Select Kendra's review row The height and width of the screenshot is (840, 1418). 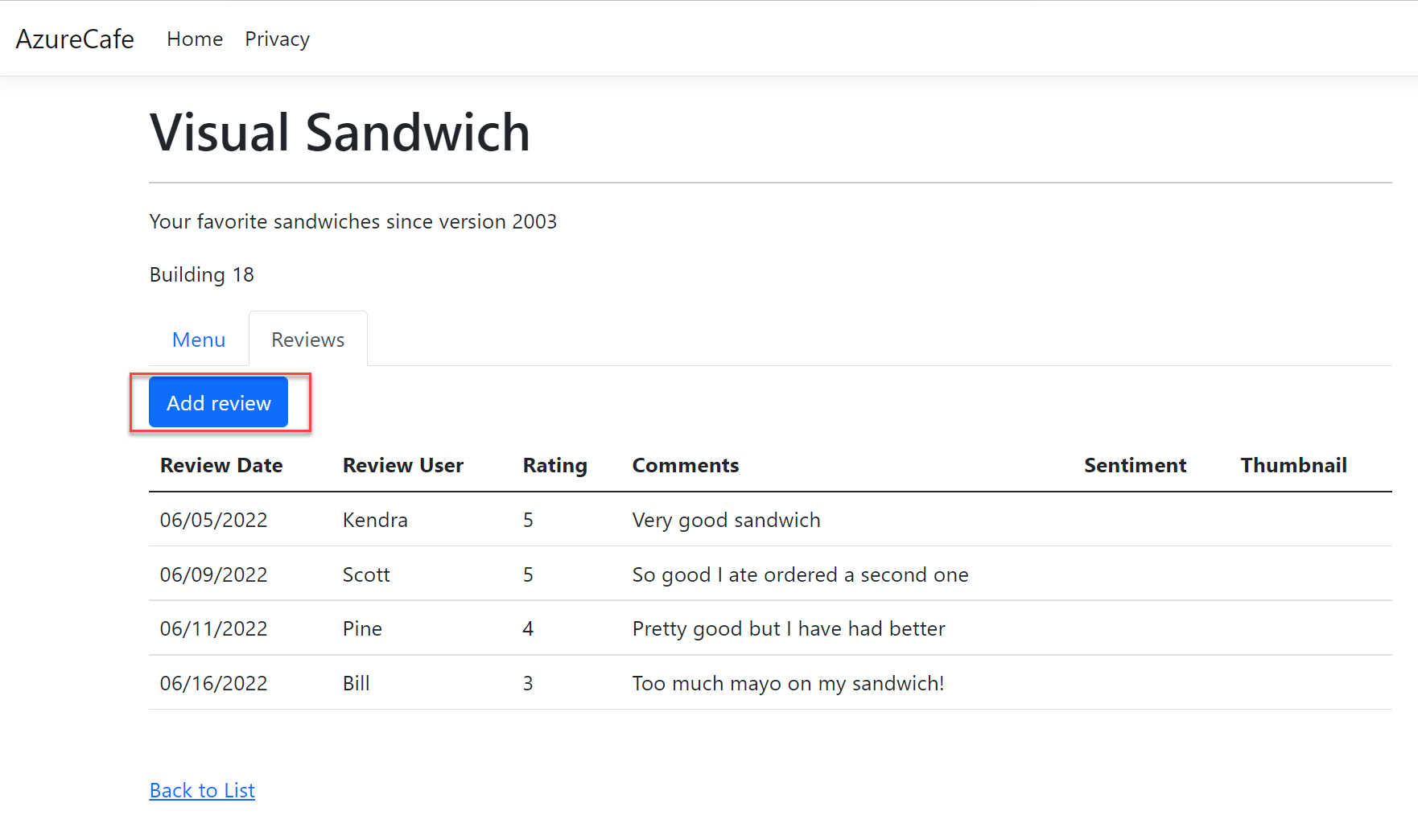click(375, 520)
